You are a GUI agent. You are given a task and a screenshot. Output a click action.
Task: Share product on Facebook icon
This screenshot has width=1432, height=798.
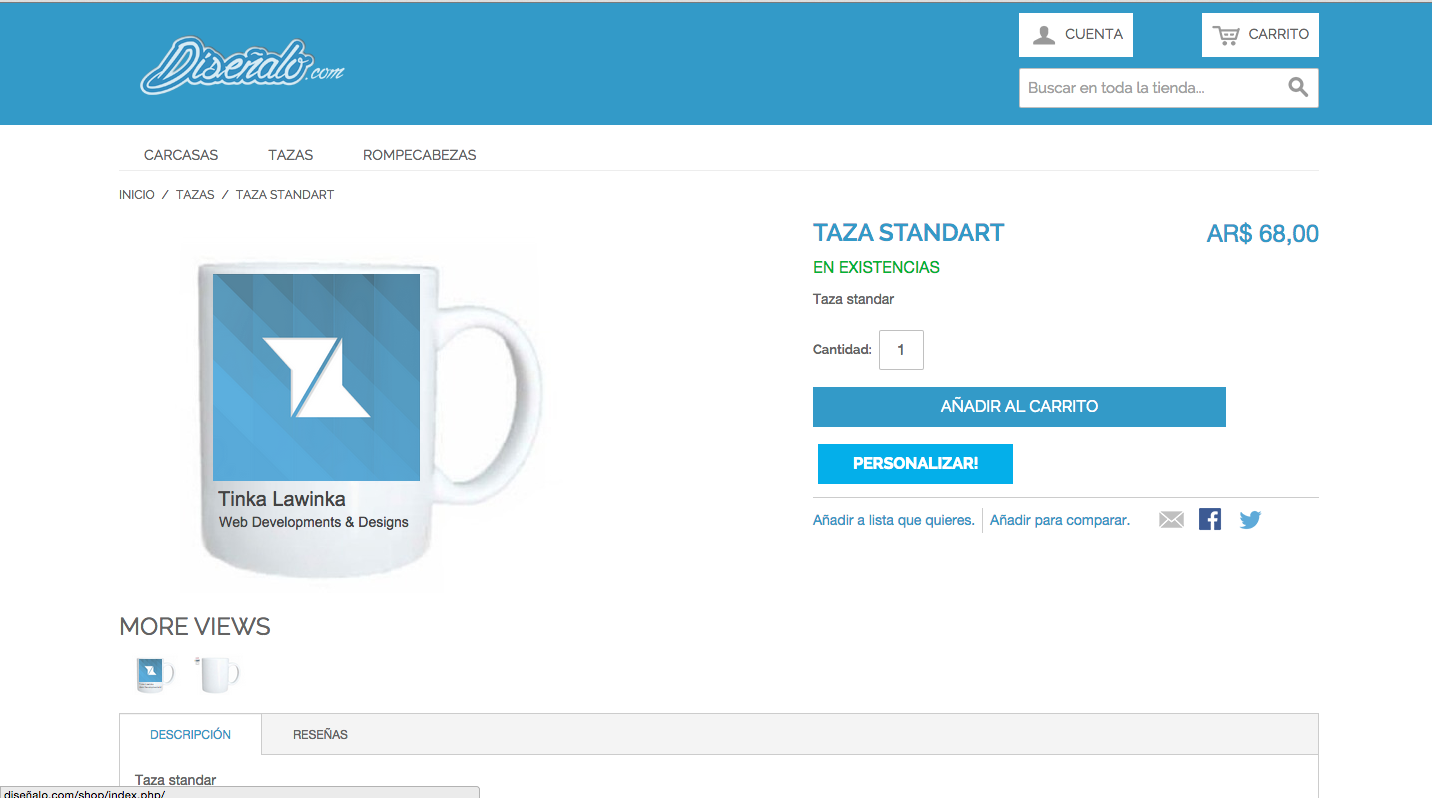coord(1210,520)
